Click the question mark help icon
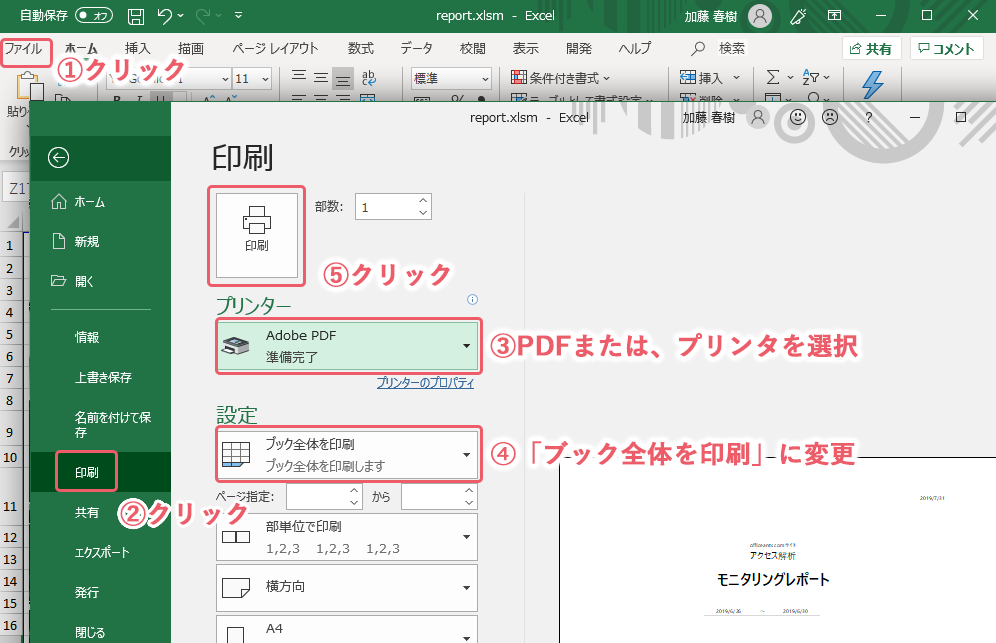This screenshot has height=643, width=996. click(x=868, y=118)
